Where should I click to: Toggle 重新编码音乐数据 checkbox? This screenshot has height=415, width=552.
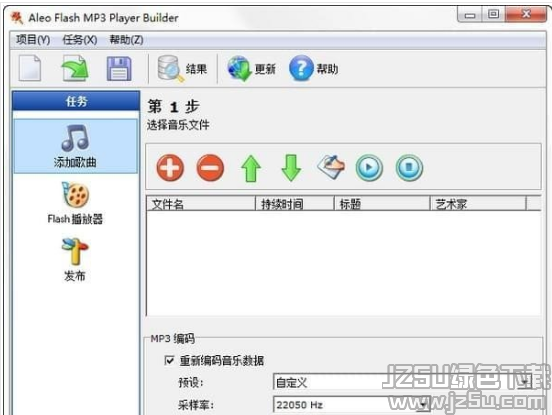point(169,360)
